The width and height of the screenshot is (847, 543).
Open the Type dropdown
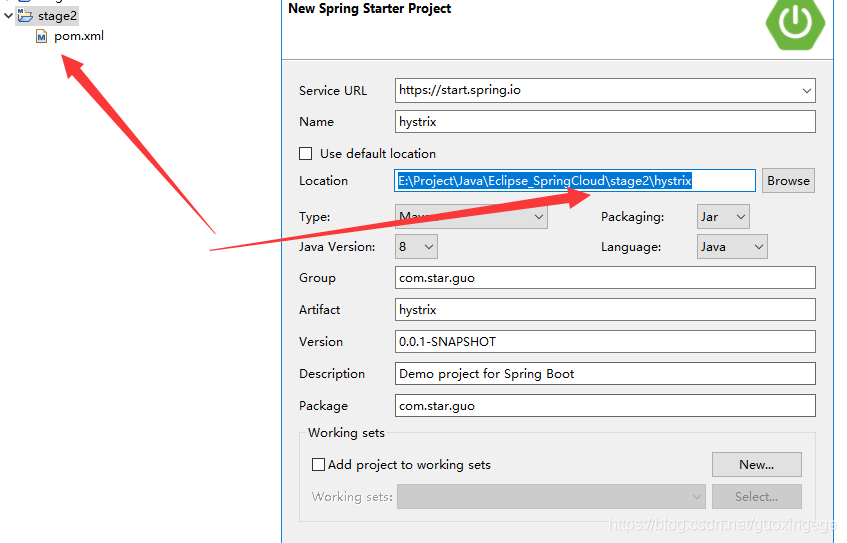click(471, 217)
